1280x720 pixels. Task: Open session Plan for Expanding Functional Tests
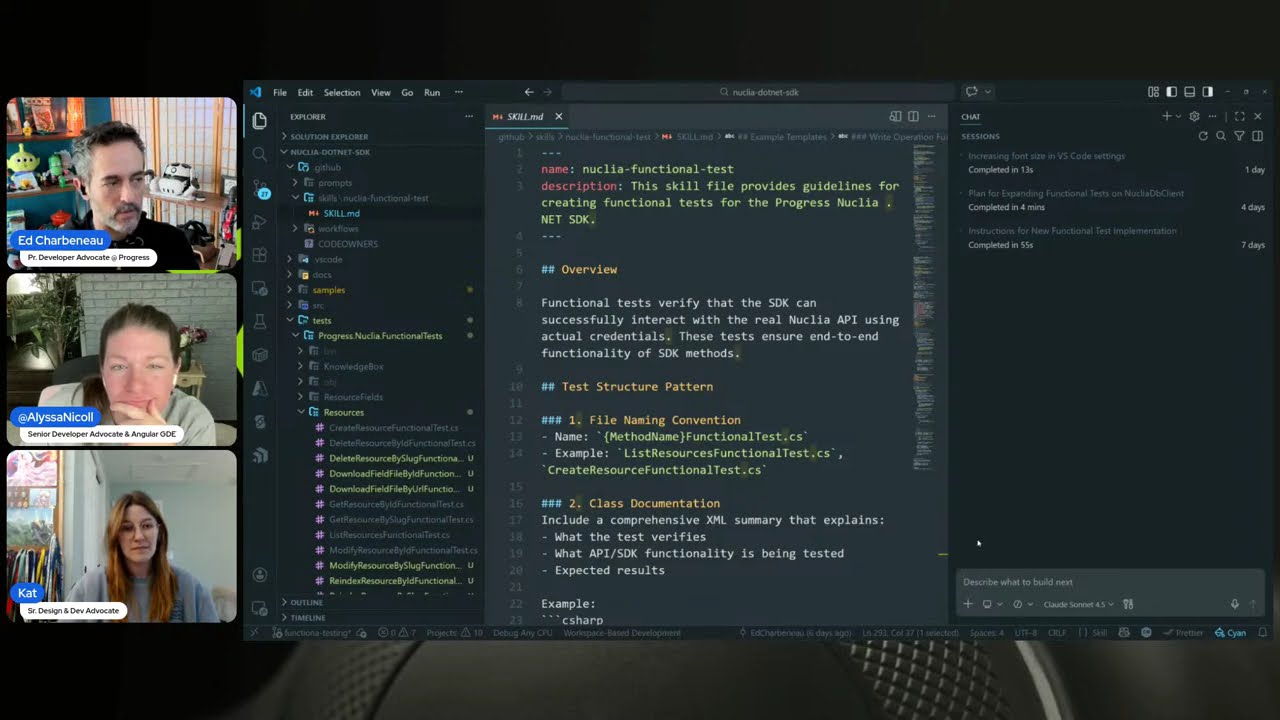1112,200
